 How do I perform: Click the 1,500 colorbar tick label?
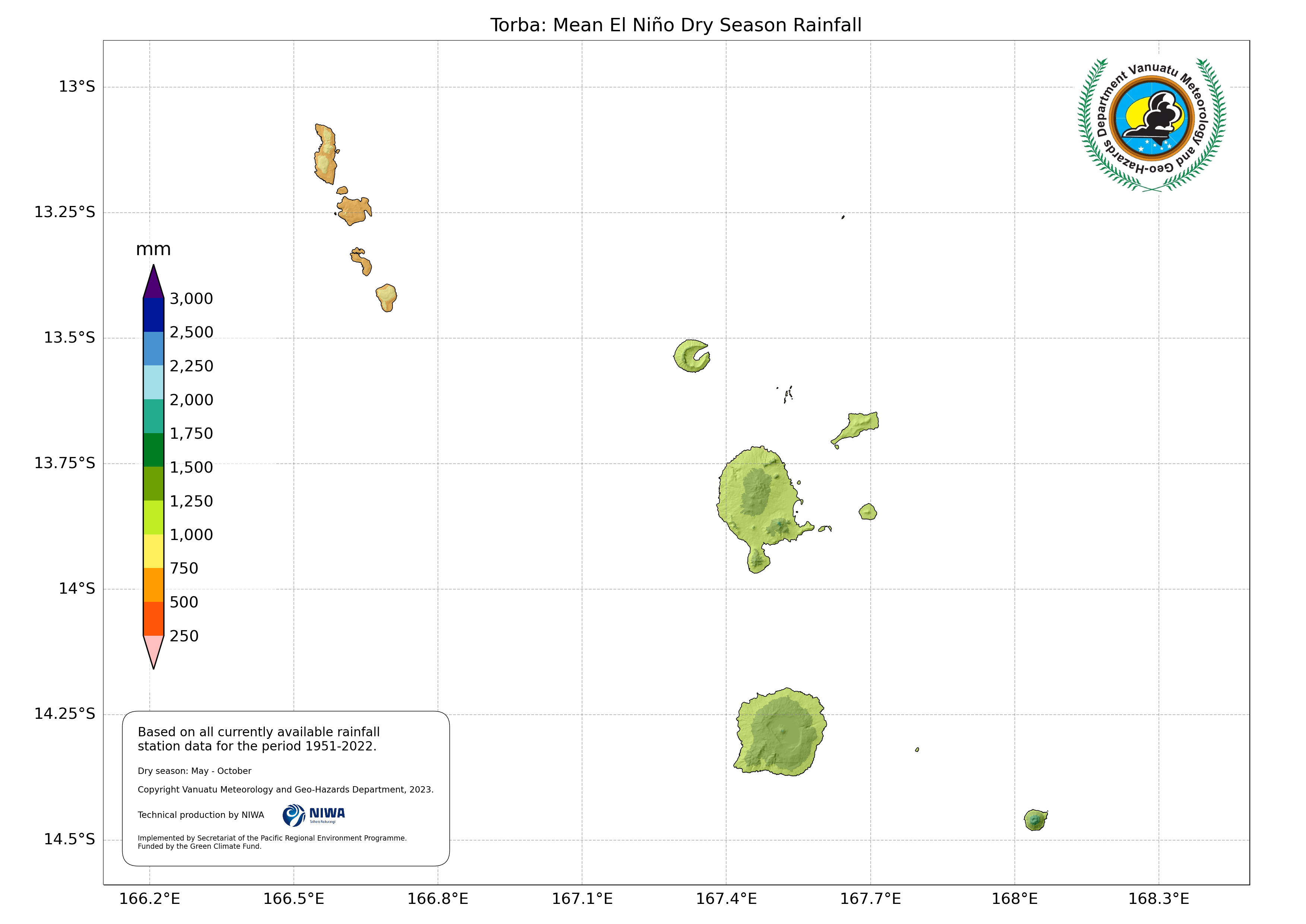point(191,467)
